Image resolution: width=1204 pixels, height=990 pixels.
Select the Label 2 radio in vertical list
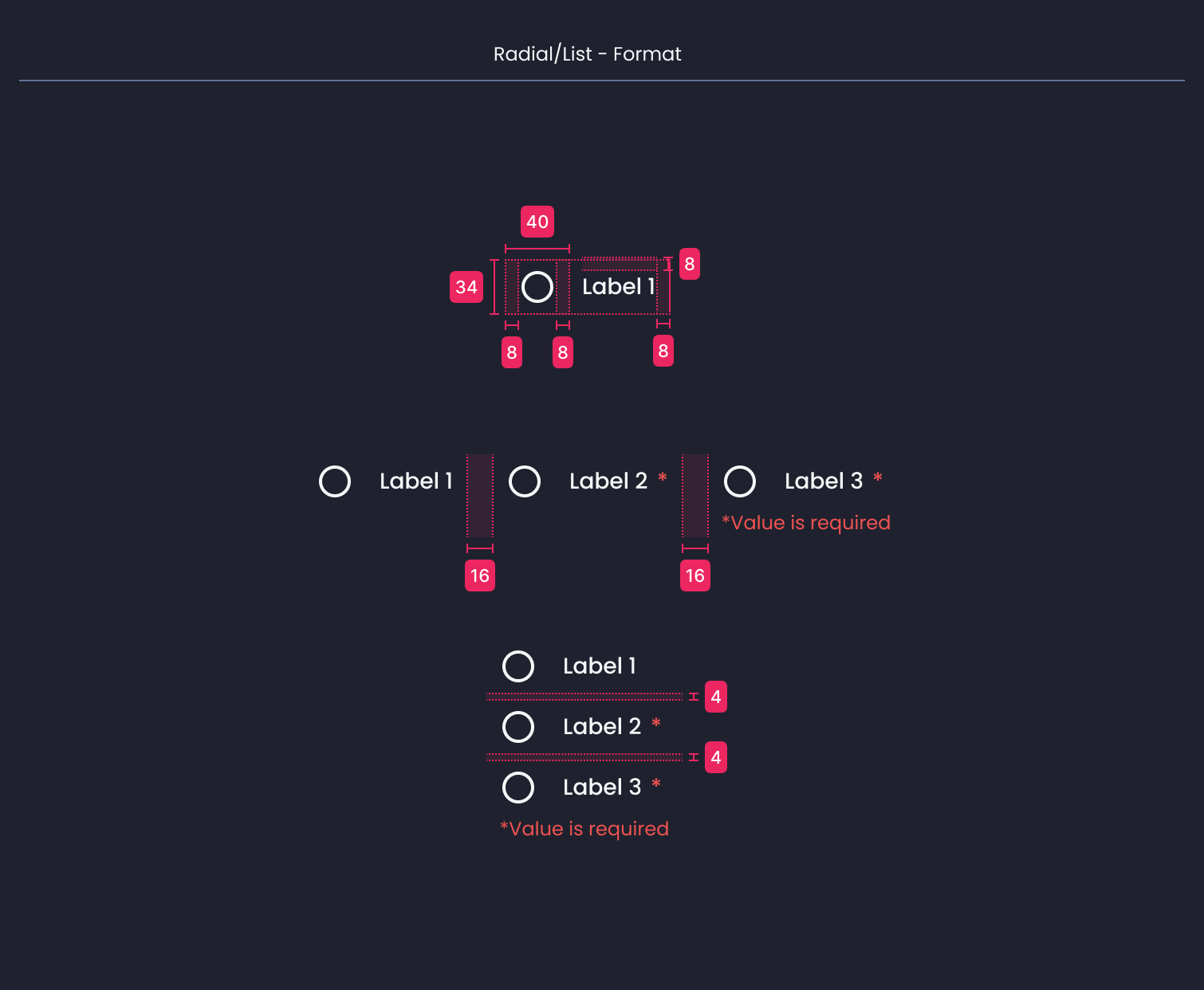point(518,726)
